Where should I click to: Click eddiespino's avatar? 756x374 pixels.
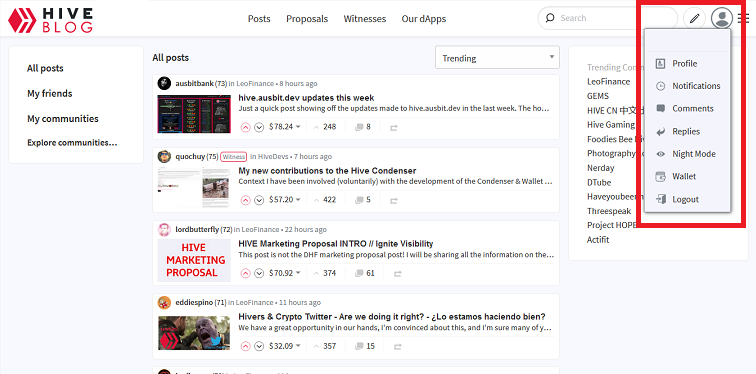click(164, 302)
